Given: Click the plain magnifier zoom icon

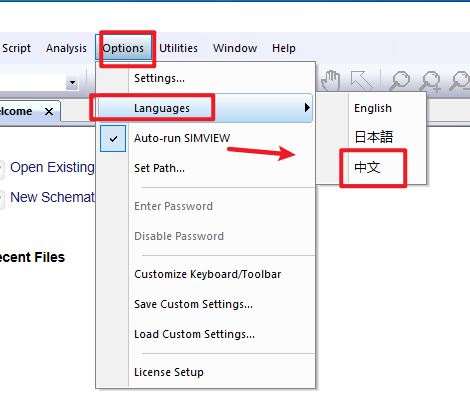Looking at the screenshot, I should pyautogui.click(x=400, y=80).
